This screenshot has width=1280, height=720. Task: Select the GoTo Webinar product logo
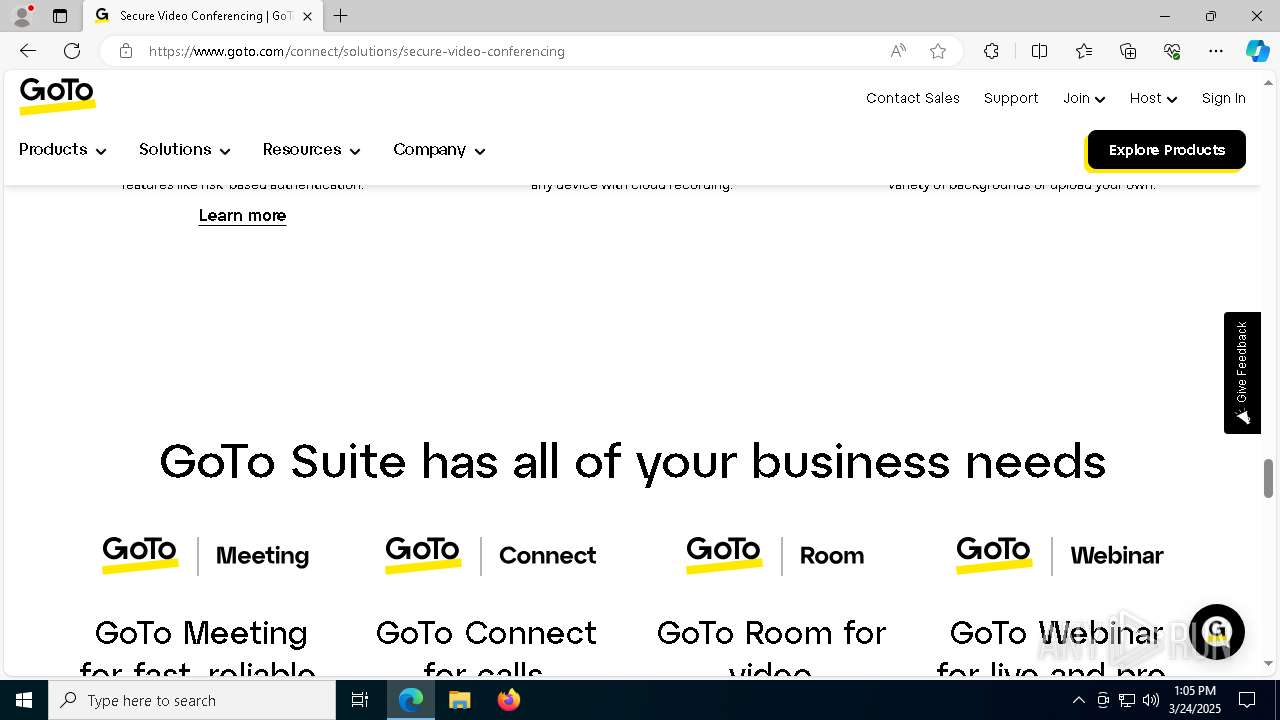(x=1060, y=555)
